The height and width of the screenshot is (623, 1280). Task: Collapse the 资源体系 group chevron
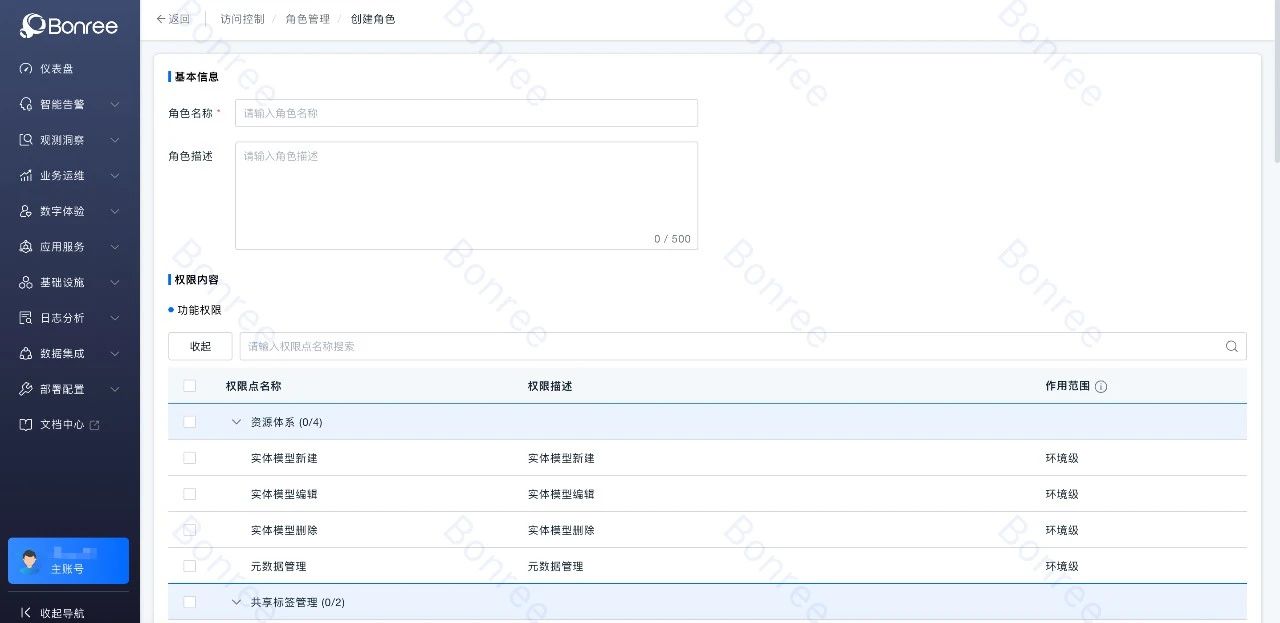pyautogui.click(x=236, y=422)
